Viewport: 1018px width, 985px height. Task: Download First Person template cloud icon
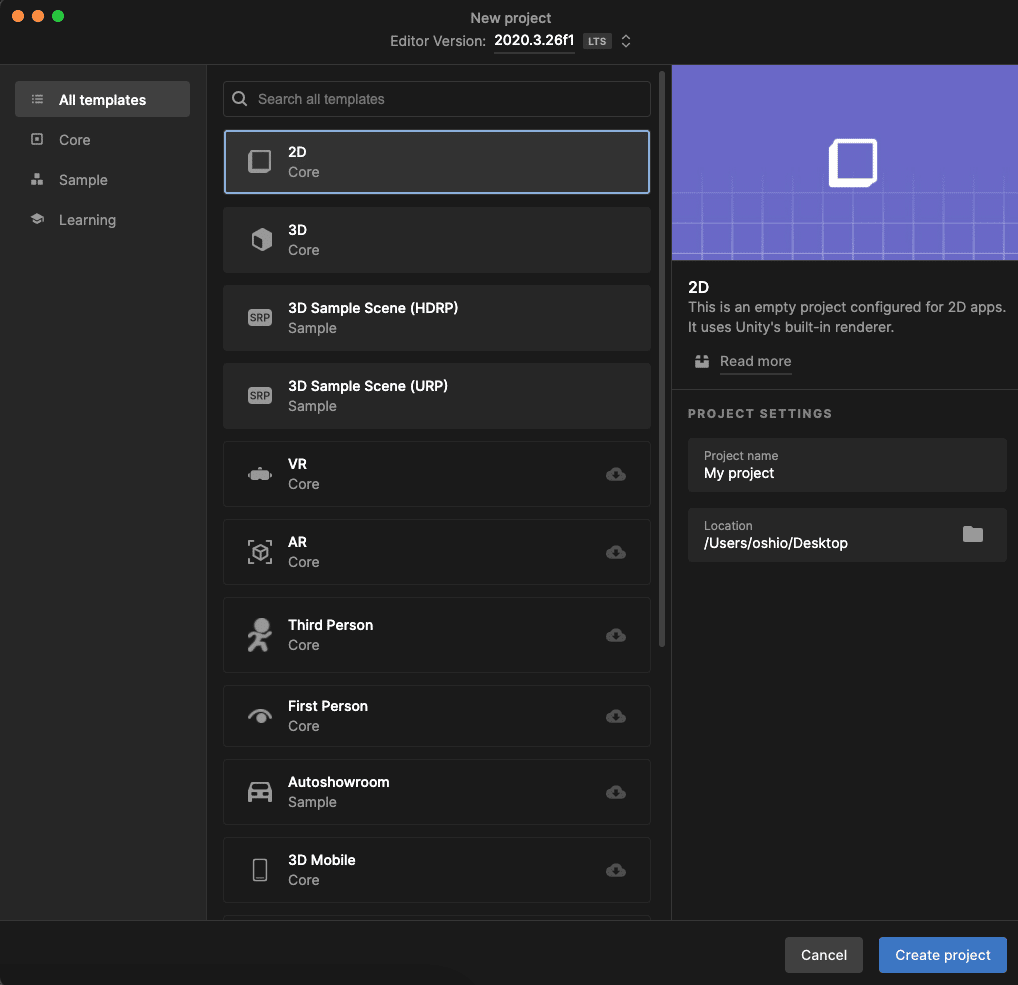[x=615, y=717]
